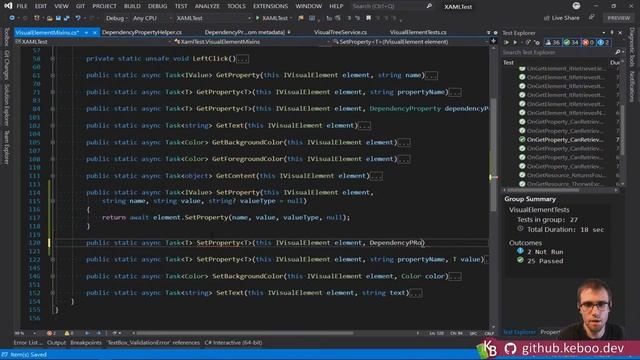Open the Diagnostic Tools side tab
This screenshot has width=640, height=360.
pos(632,47)
